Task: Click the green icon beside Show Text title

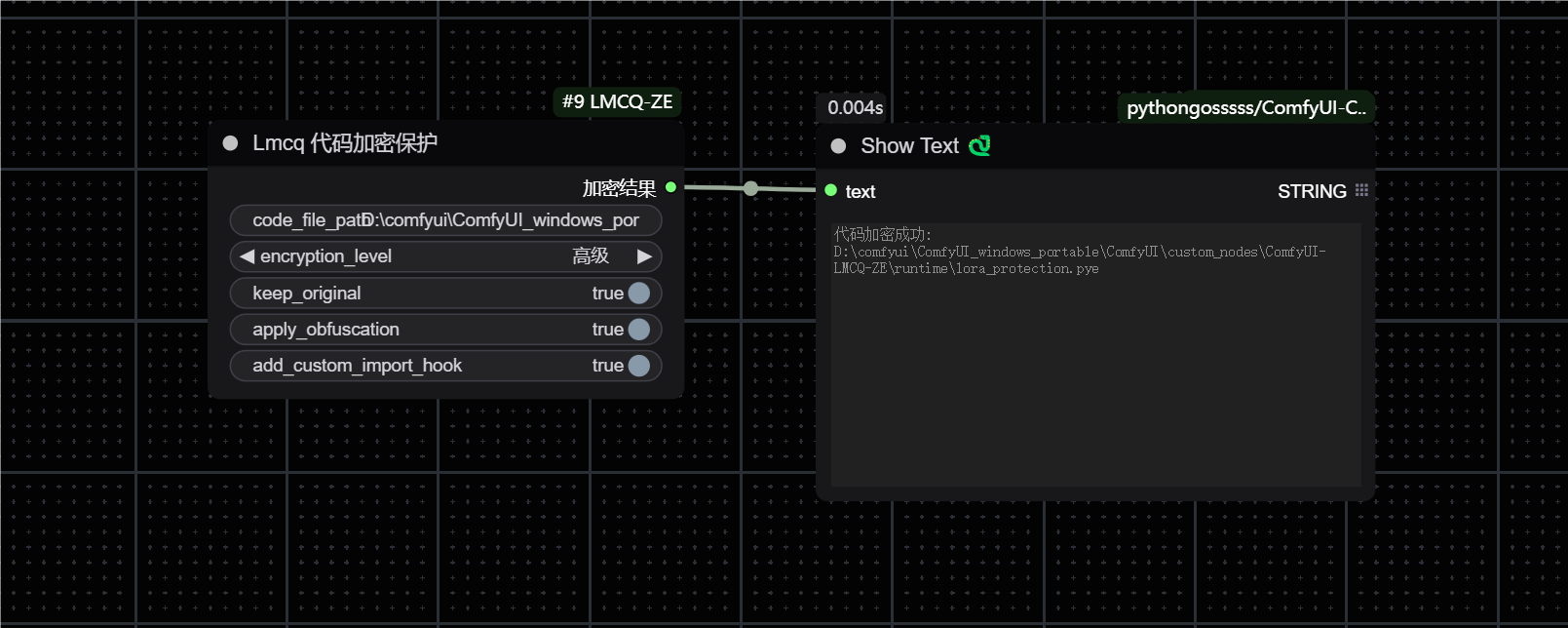Action: coord(979,145)
